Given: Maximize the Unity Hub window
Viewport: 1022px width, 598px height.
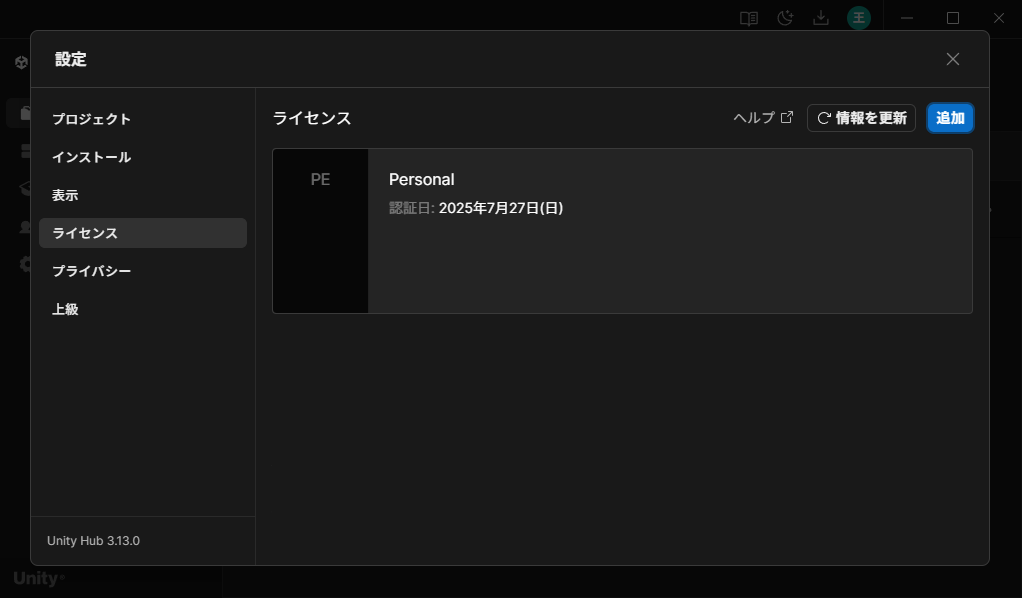Looking at the screenshot, I should pyautogui.click(x=953, y=18).
